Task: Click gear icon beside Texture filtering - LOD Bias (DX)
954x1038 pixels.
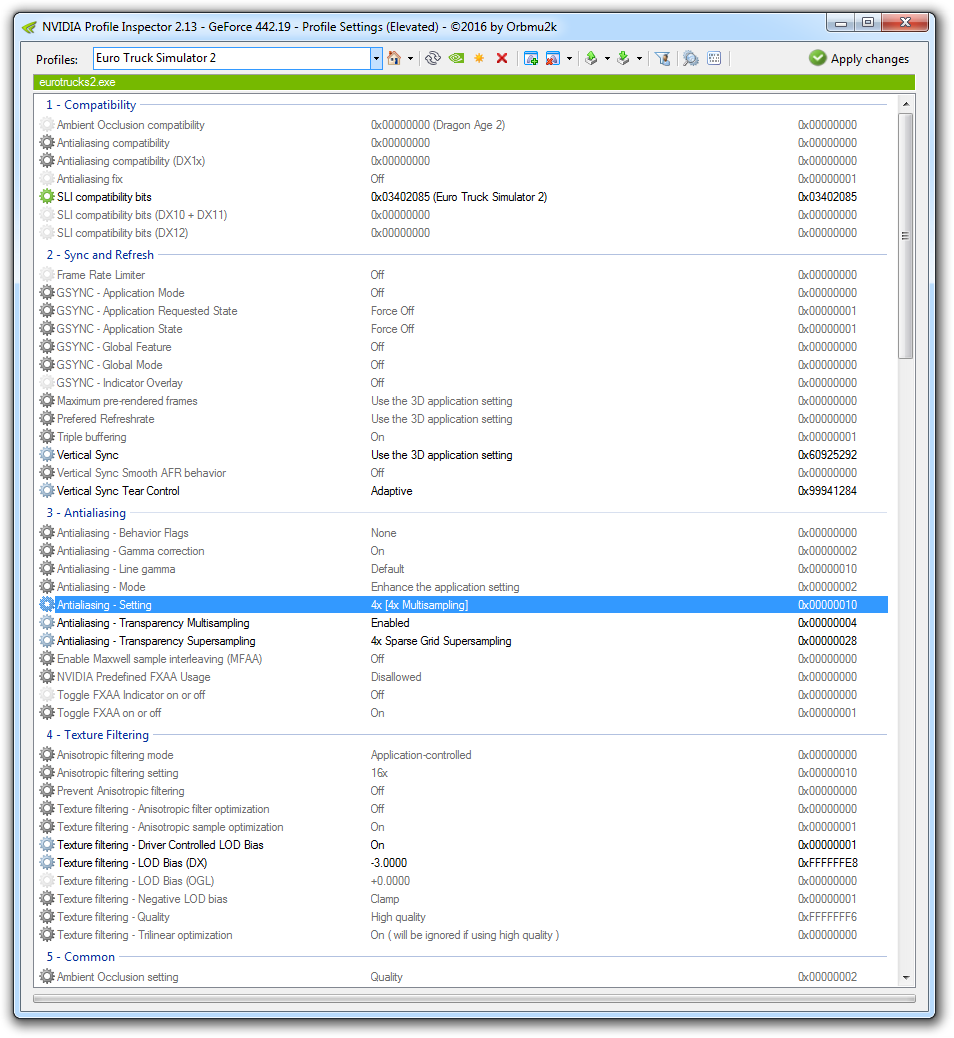Action: 46,863
